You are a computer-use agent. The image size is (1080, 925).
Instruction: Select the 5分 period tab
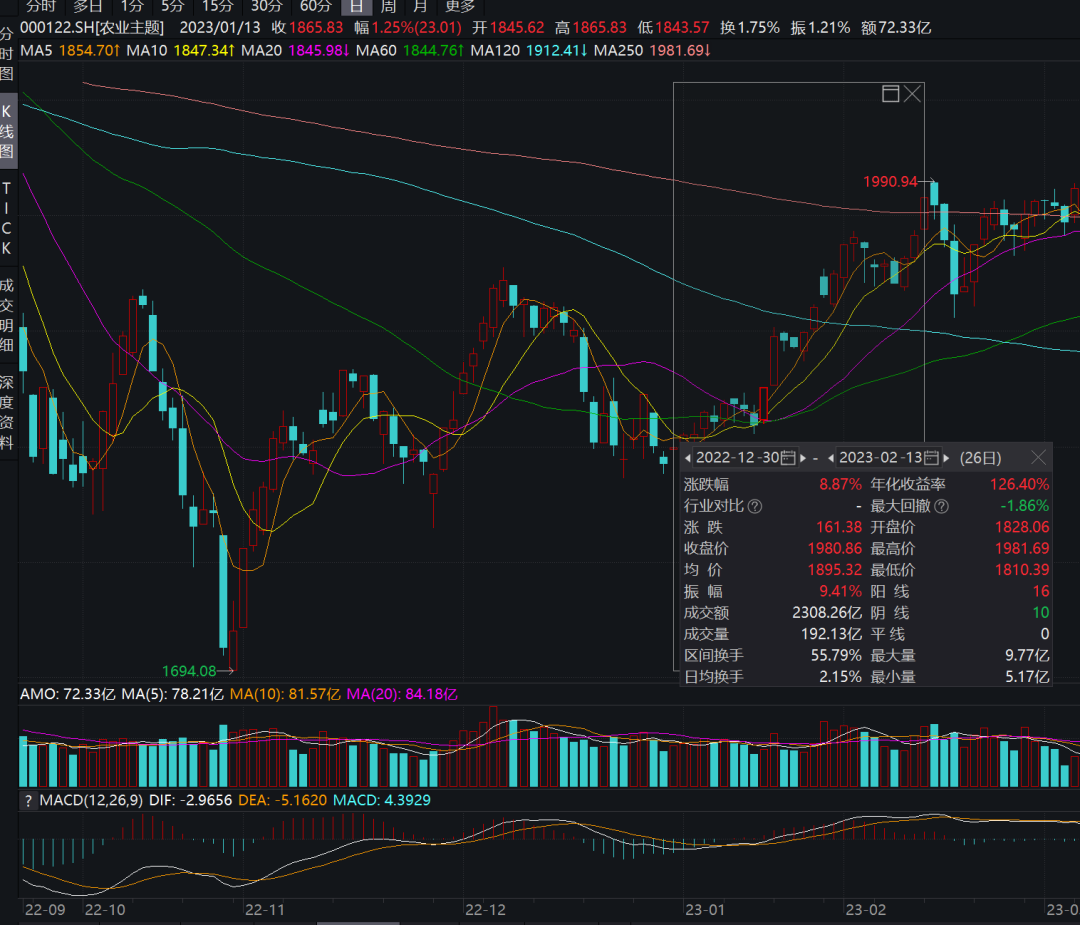pos(173,7)
